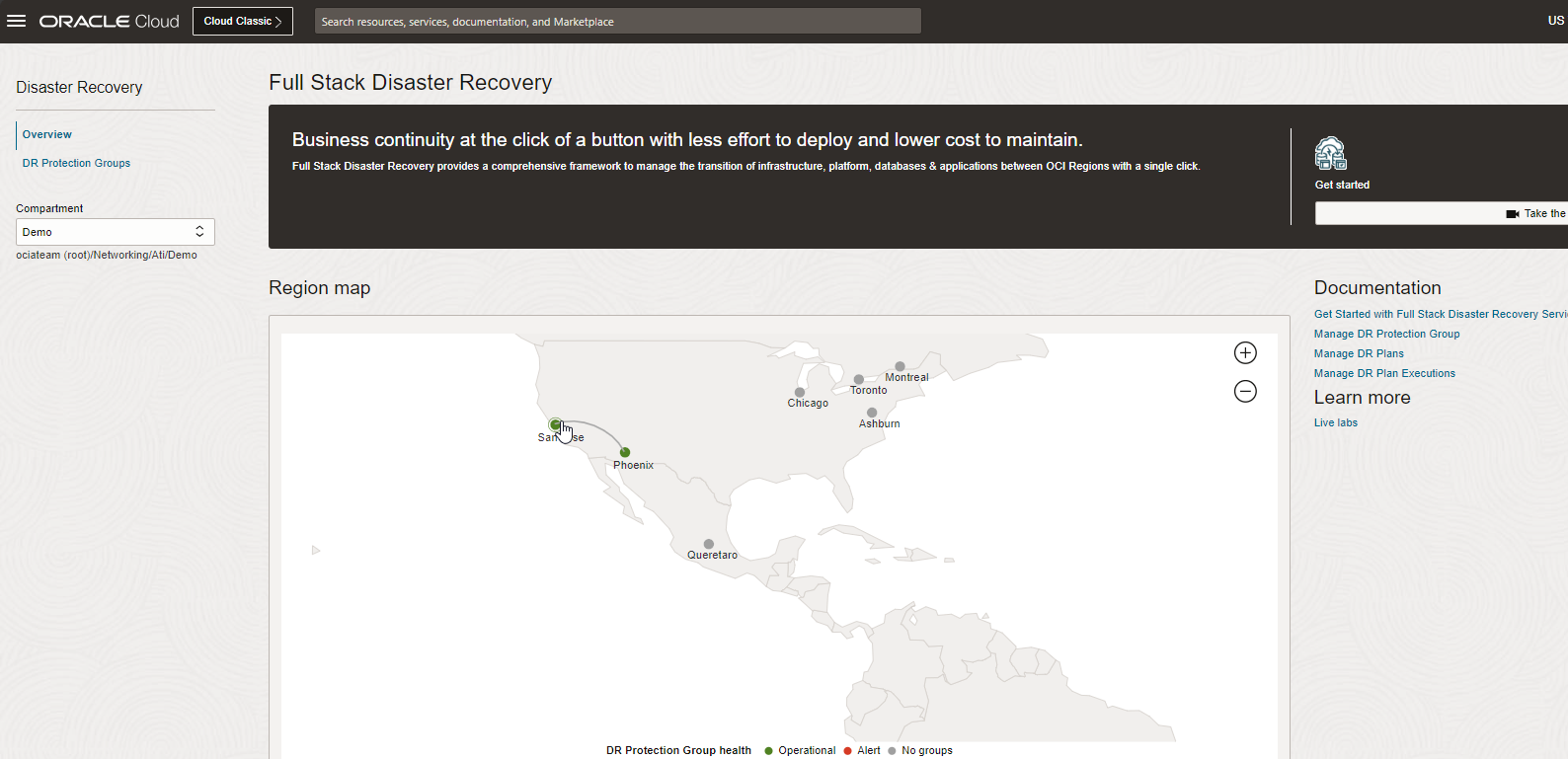Viewport: 1568px width, 759px height.
Task: Click the search resources input field
Action: click(618, 21)
